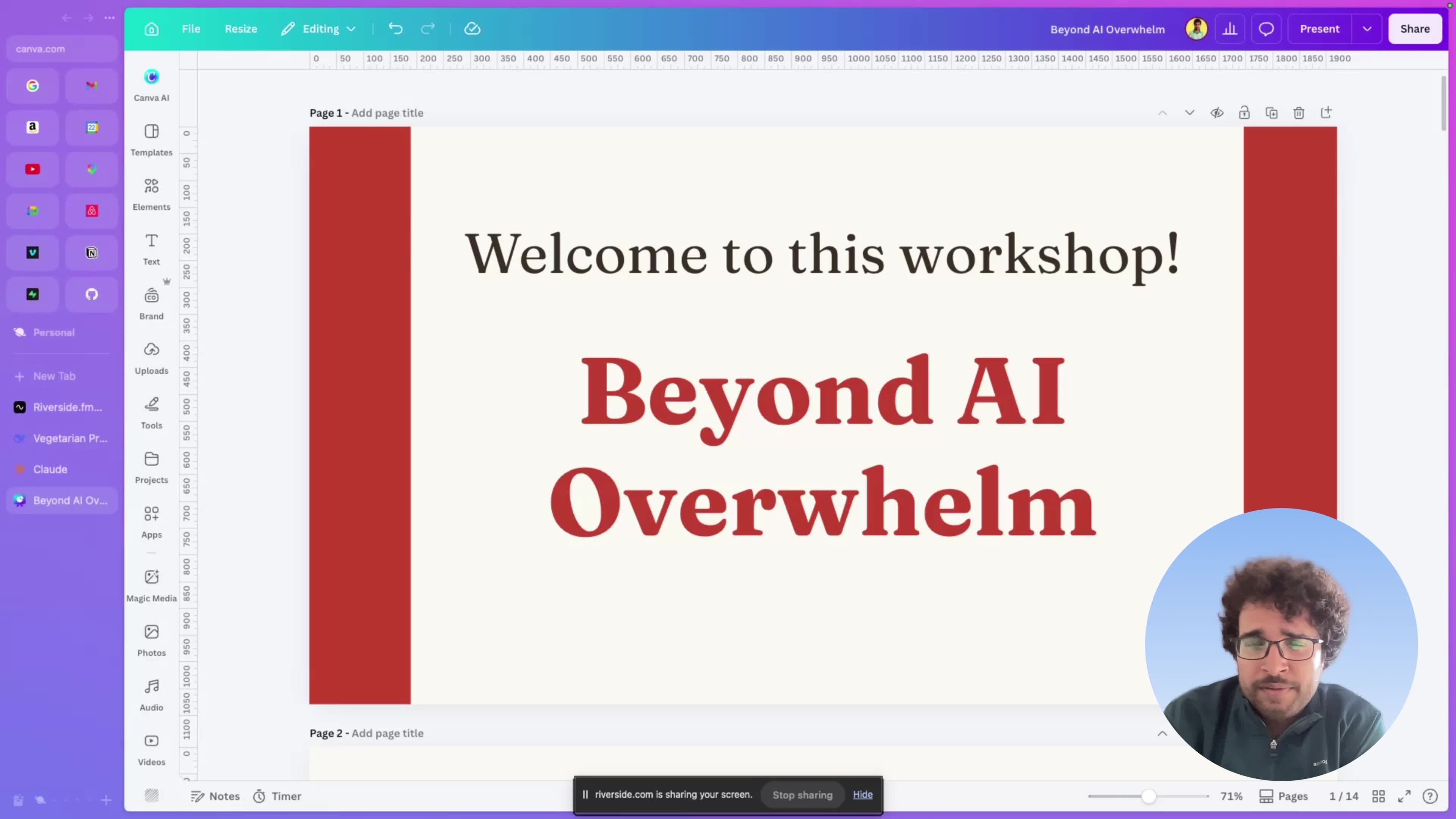Open the analytics chart icon
Screen dimensions: 1456x819
click(1230, 29)
